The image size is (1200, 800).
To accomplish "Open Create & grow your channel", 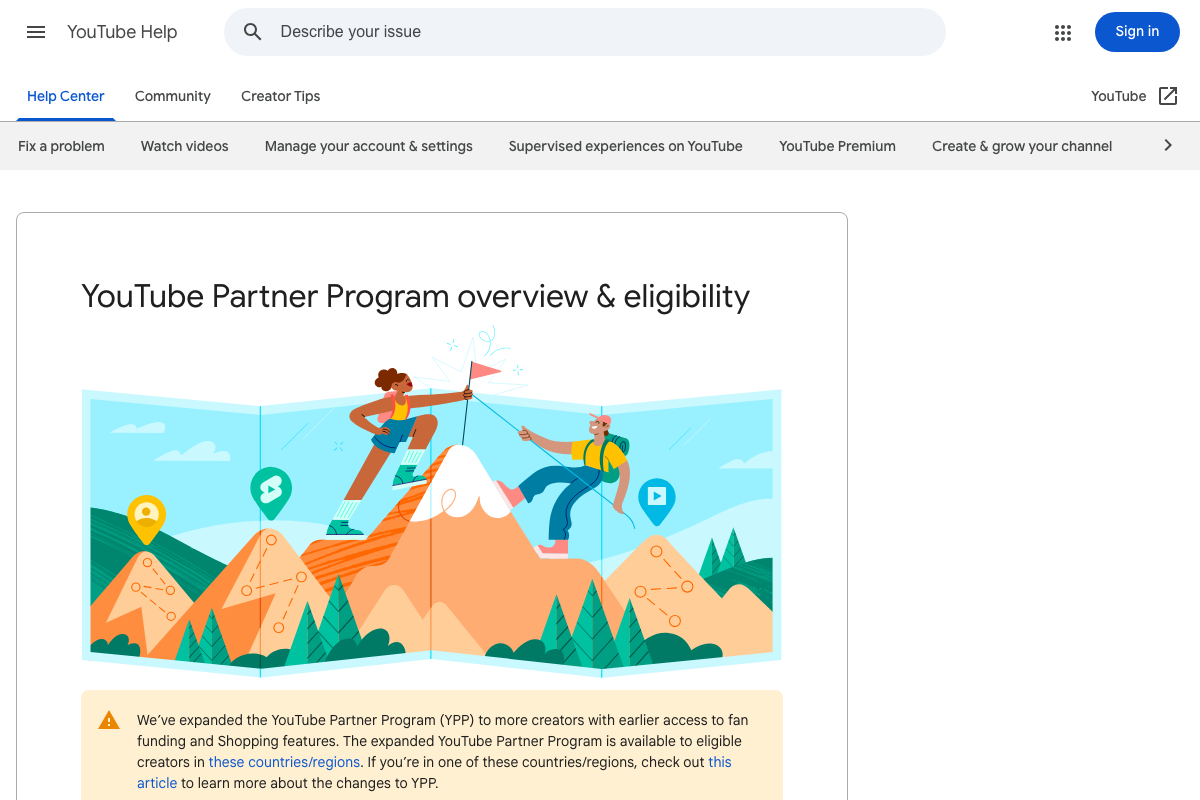I will [1021, 145].
